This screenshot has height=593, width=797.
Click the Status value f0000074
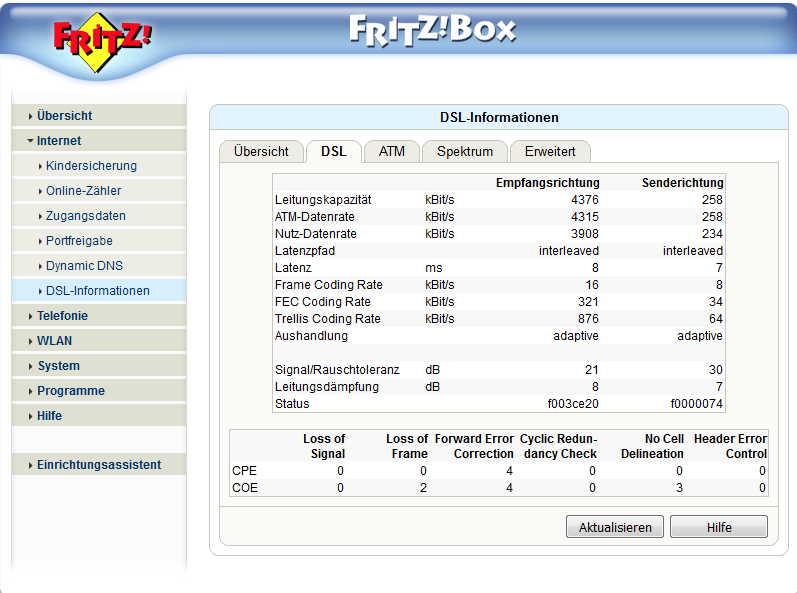[696, 404]
